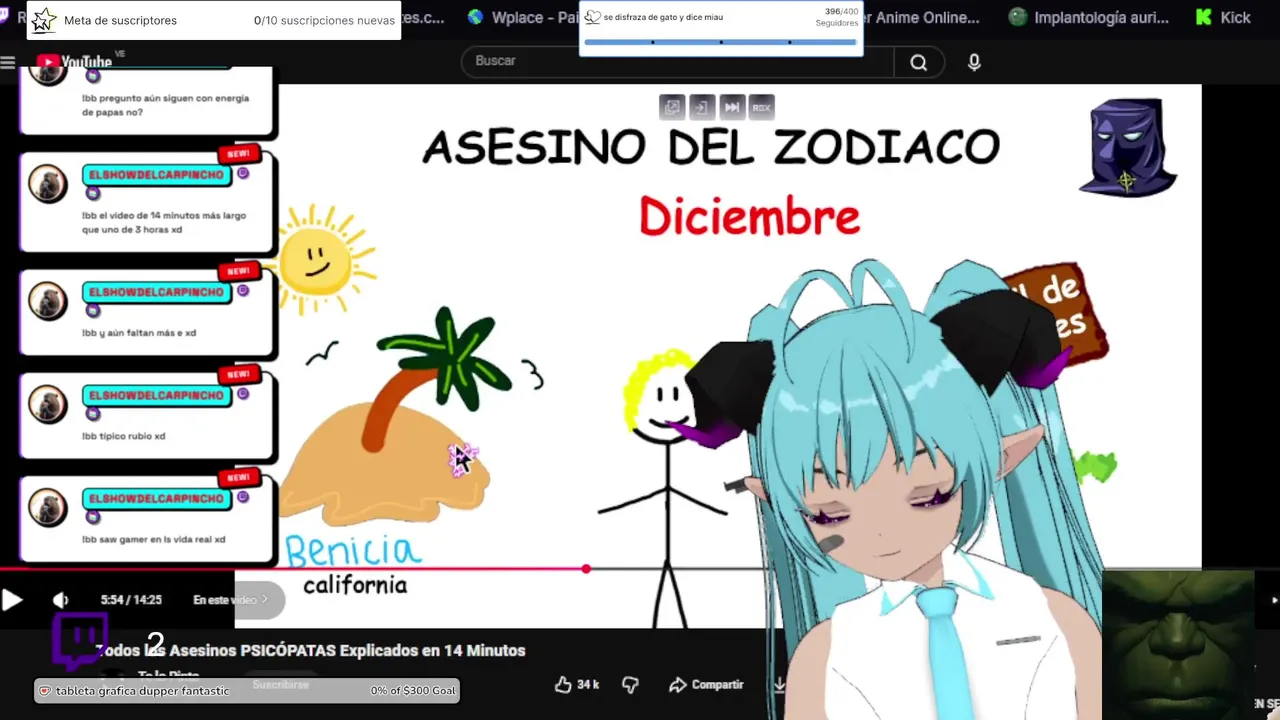
Task: Click the green Kick favicon
Action: 1204,17
